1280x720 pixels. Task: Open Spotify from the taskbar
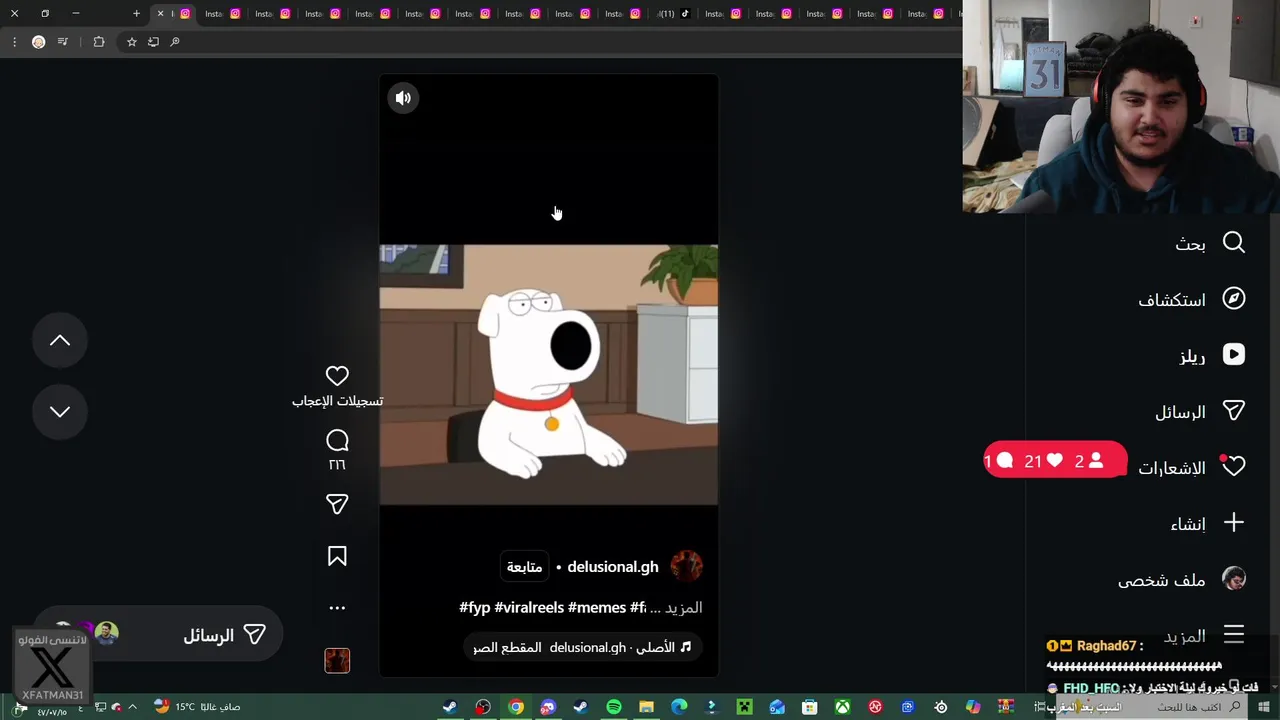tap(613, 707)
